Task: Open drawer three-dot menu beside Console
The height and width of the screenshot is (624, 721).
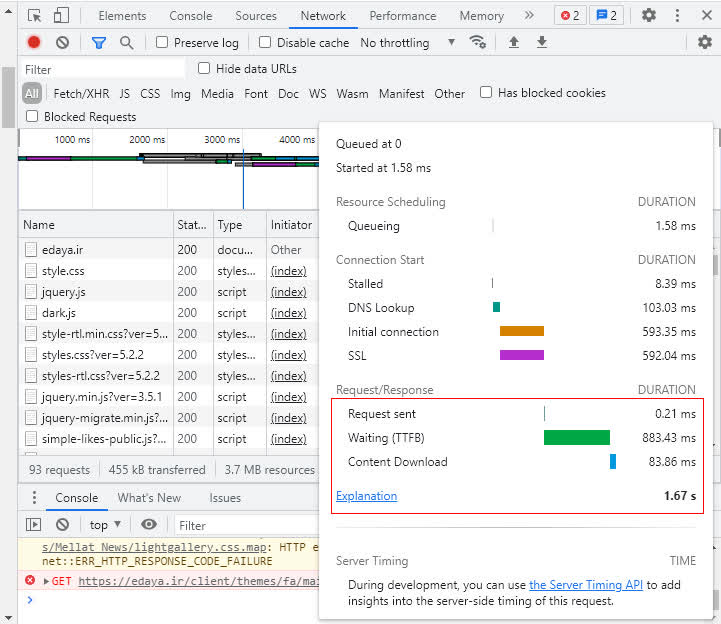Action: pyautogui.click(x=34, y=498)
